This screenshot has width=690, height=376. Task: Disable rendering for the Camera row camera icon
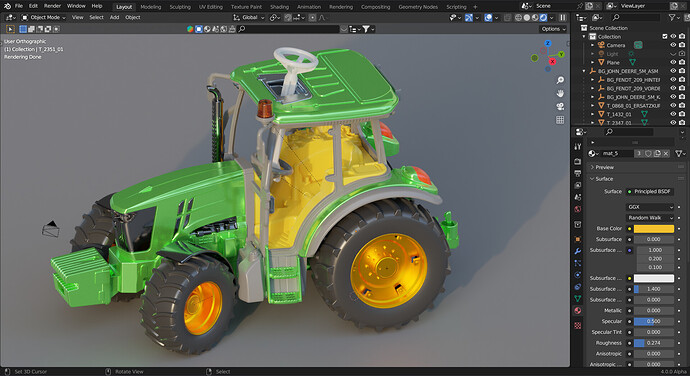coord(682,45)
